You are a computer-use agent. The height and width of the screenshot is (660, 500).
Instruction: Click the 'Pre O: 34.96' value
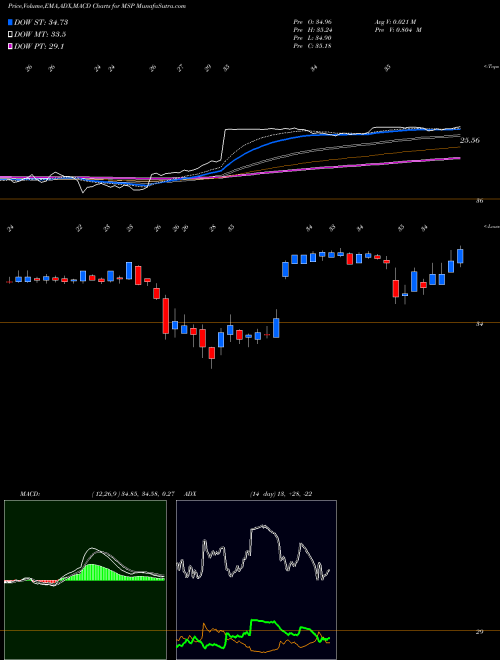pos(313,21)
